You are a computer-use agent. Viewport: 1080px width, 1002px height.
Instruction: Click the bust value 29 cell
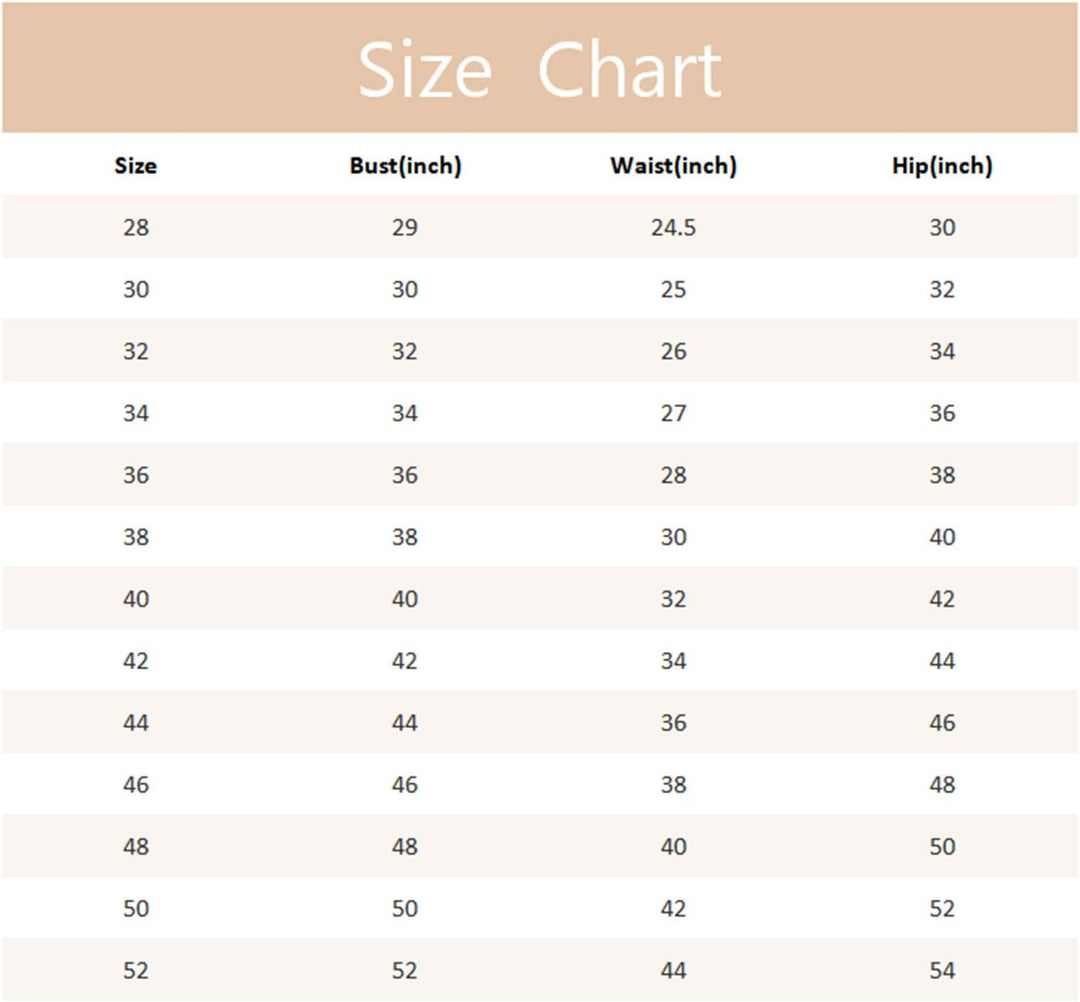405,228
